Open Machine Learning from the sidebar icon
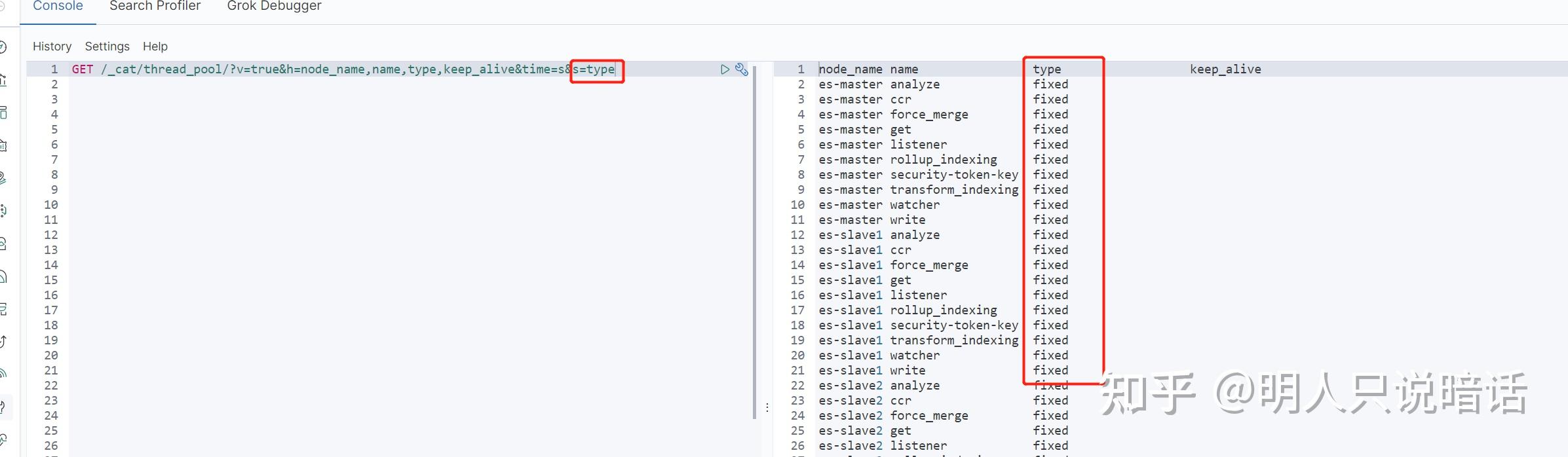 pyautogui.click(x=3, y=211)
